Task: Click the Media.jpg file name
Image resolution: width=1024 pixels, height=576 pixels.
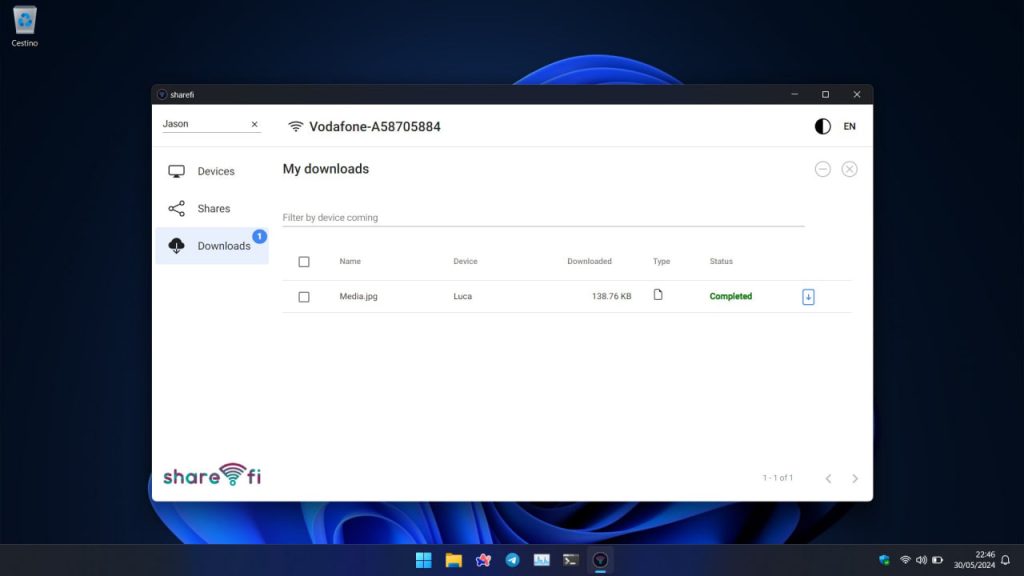Action: tap(358, 296)
